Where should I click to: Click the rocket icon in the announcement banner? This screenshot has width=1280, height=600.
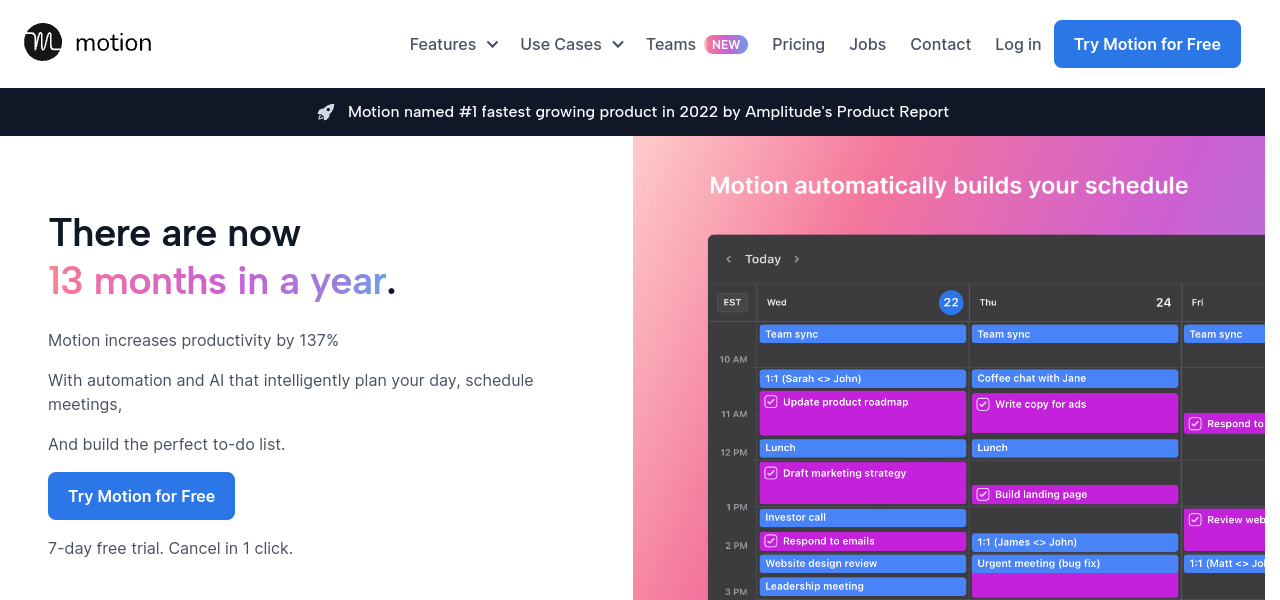pyautogui.click(x=326, y=112)
